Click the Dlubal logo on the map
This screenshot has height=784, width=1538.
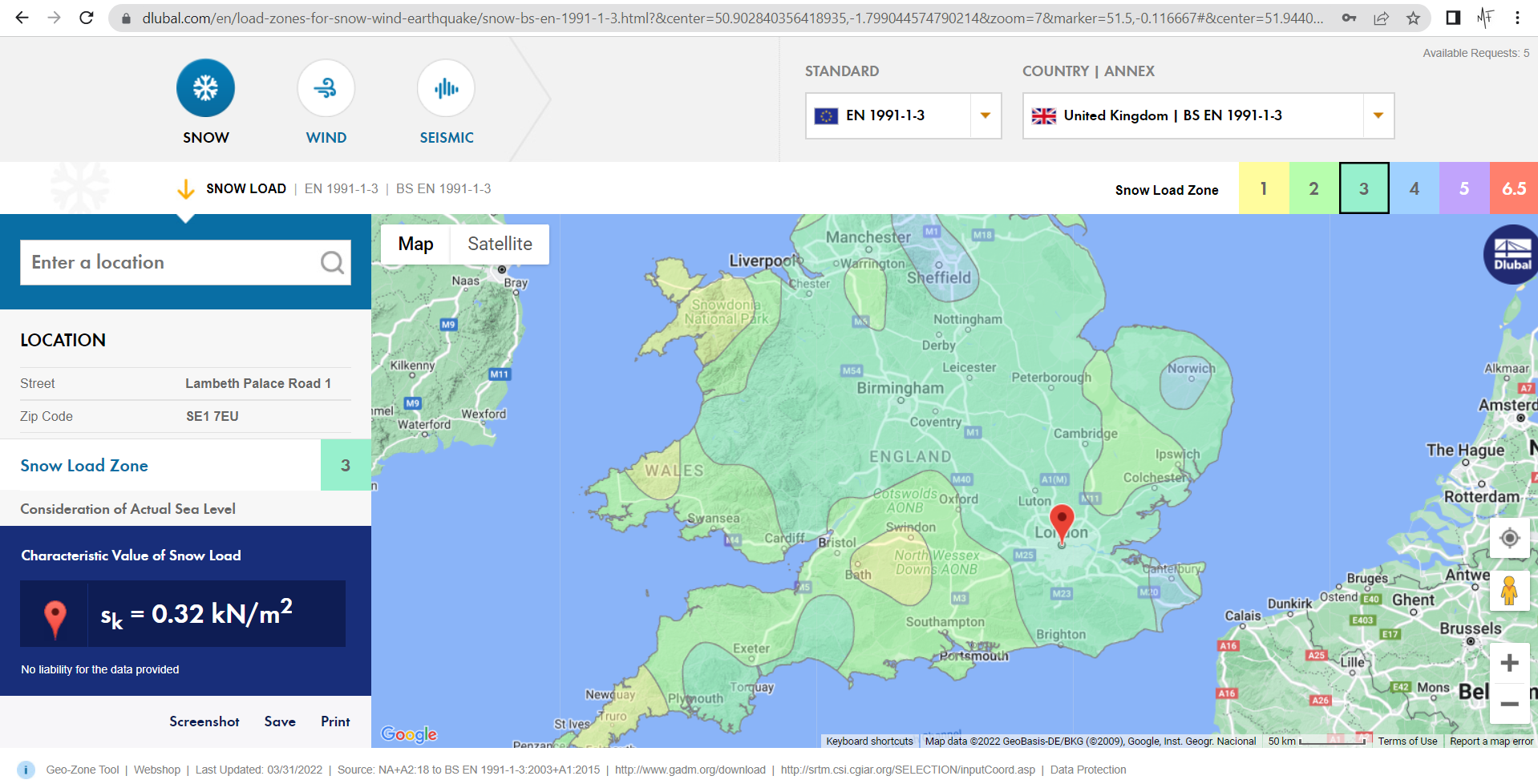tap(1511, 254)
